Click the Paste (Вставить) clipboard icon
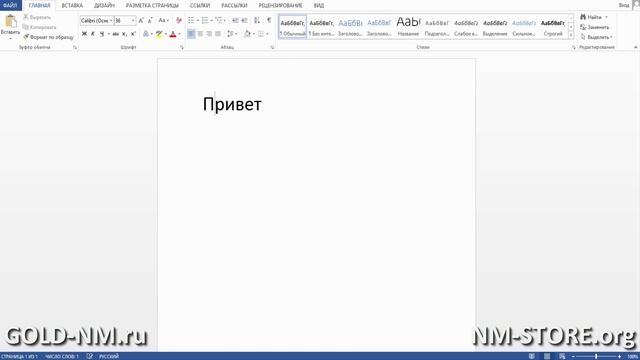Image resolution: width=640 pixels, height=360 pixels. [10, 21]
